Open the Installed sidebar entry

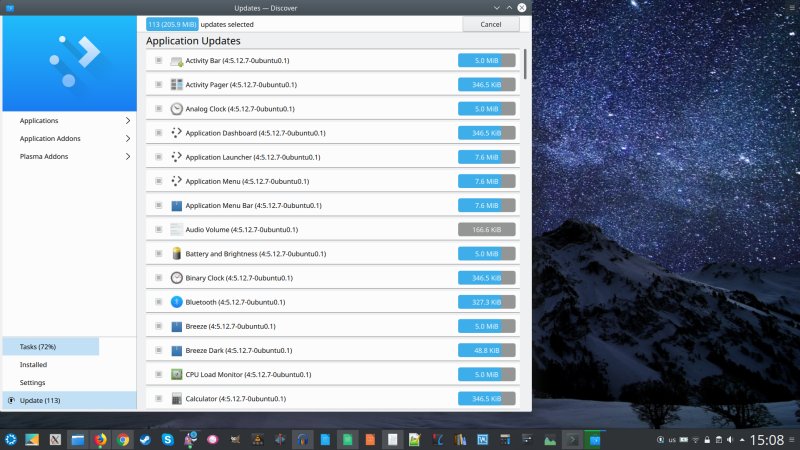tap(69, 364)
